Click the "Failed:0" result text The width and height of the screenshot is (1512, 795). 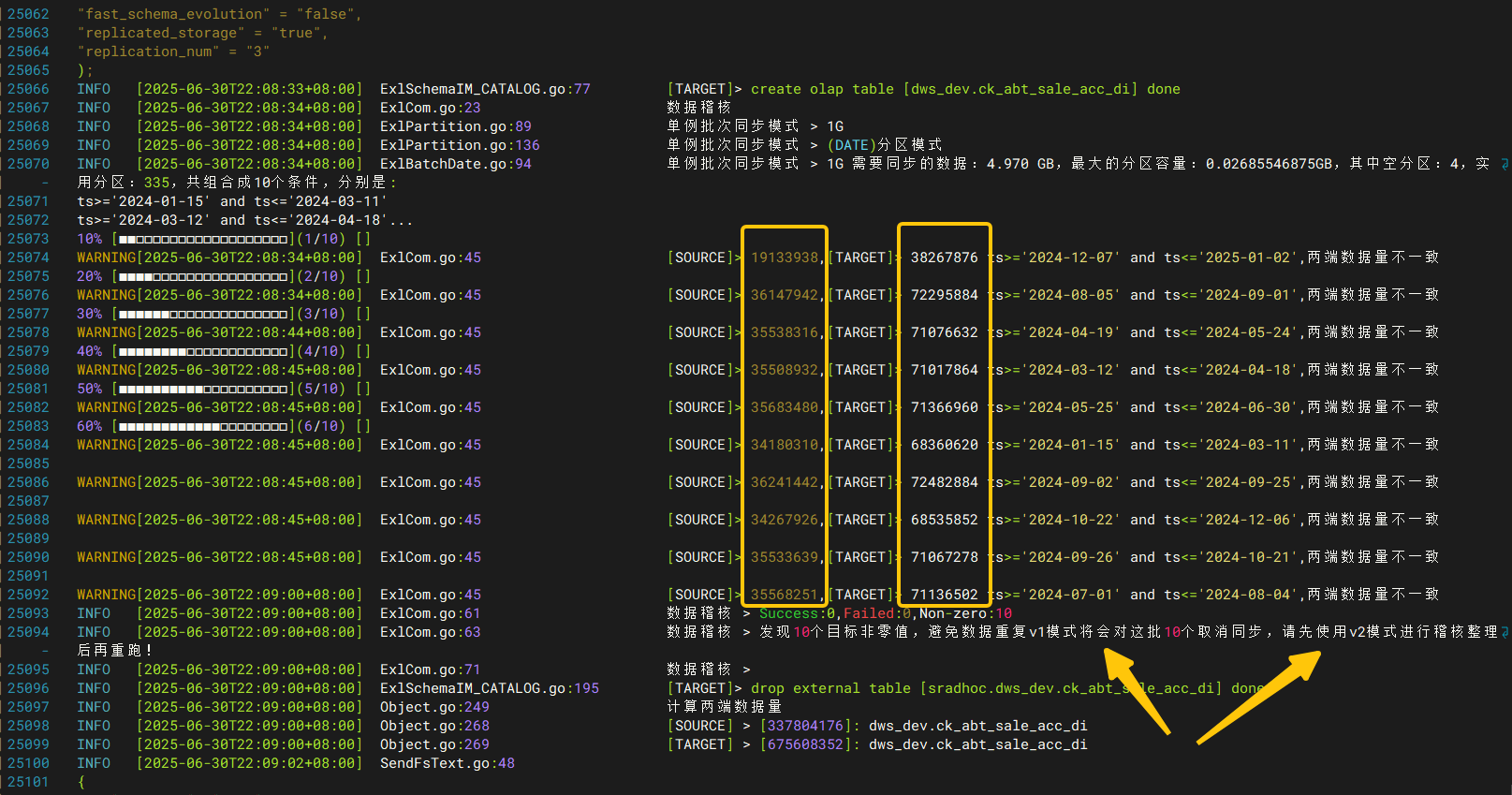coord(877,613)
